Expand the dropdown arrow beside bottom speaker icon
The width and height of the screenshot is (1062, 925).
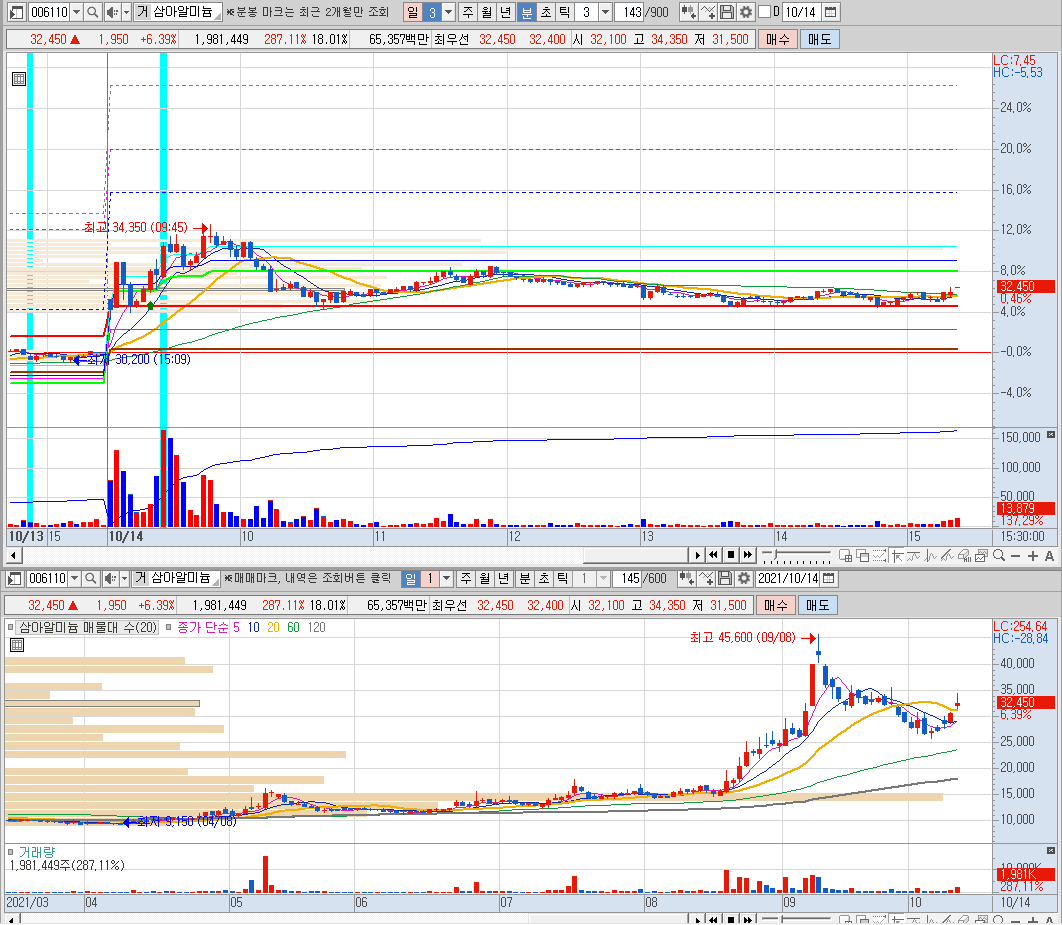pos(125,579)
